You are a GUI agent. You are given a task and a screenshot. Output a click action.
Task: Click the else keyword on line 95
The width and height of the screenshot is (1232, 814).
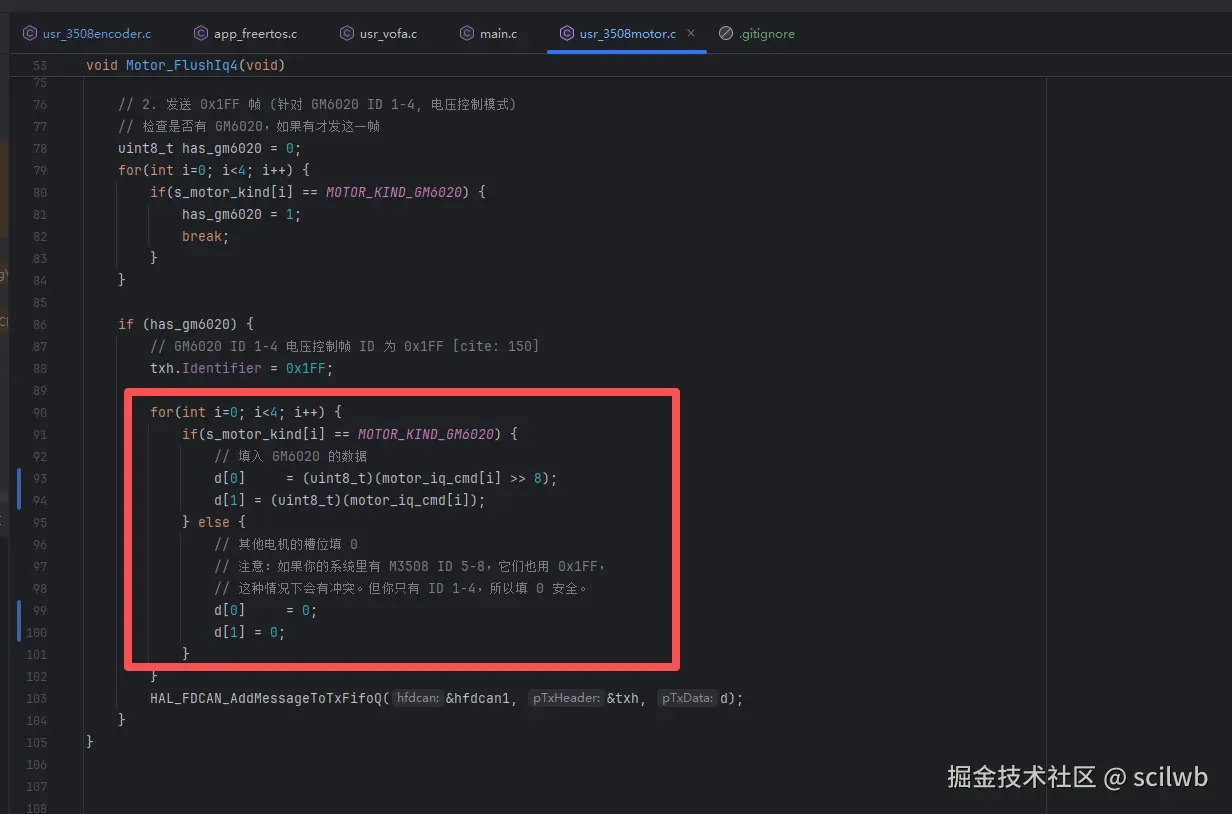coord(214,522)
